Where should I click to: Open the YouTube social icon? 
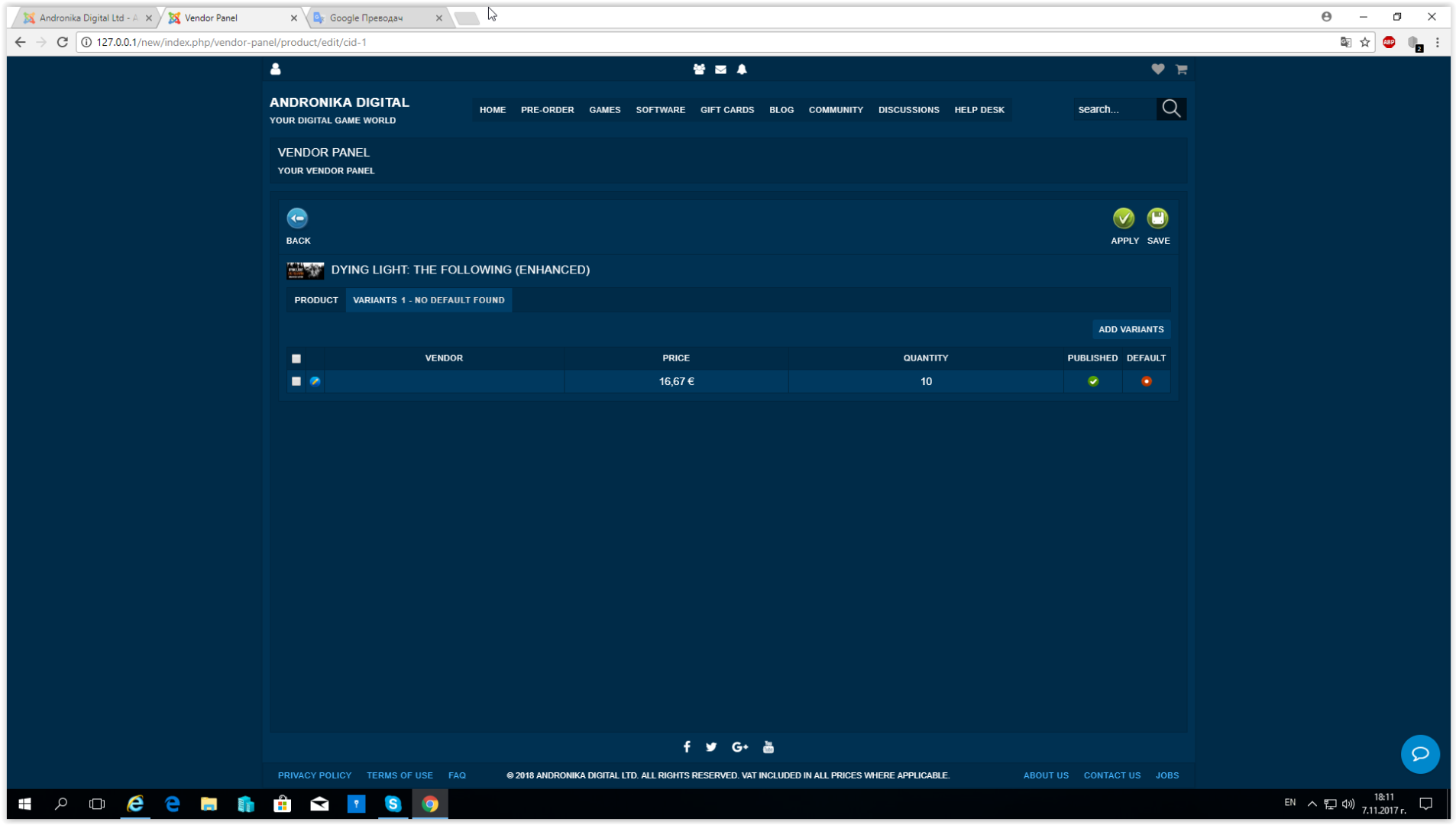point(768,747)
